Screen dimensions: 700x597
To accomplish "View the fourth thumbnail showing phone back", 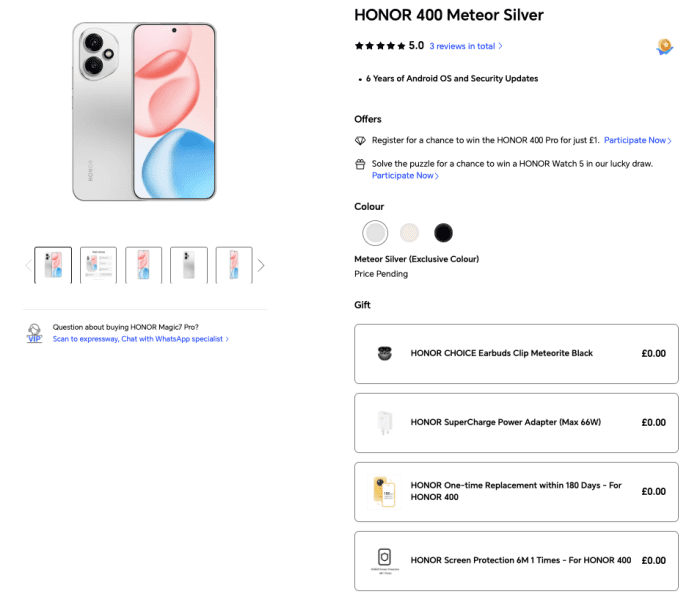I will click(x=189, y=265).
